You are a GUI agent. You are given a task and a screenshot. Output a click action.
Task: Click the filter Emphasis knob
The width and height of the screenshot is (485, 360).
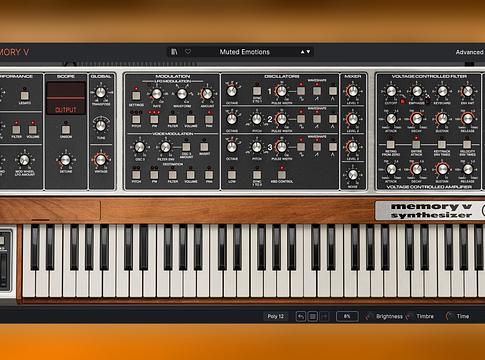pyautogui.click(x=417, y=91)
